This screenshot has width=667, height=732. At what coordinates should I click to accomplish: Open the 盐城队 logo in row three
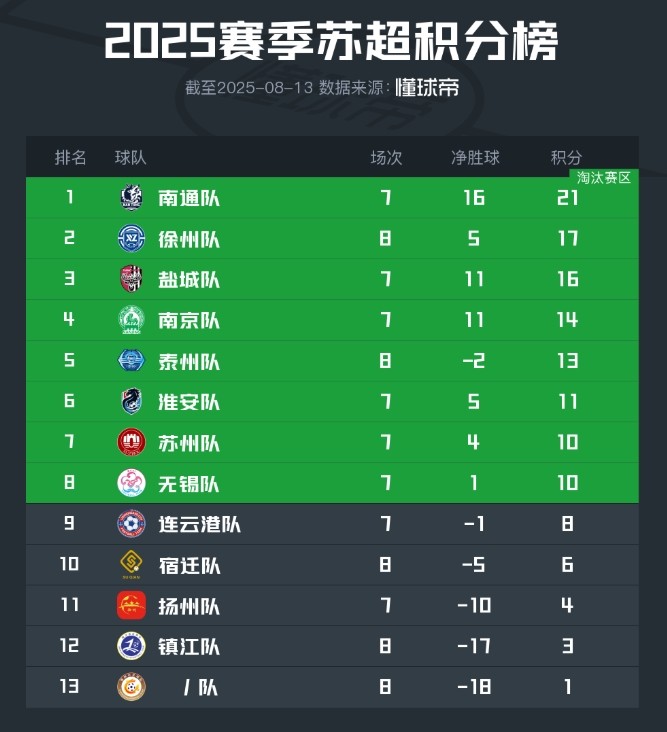[x=131, y=279]
